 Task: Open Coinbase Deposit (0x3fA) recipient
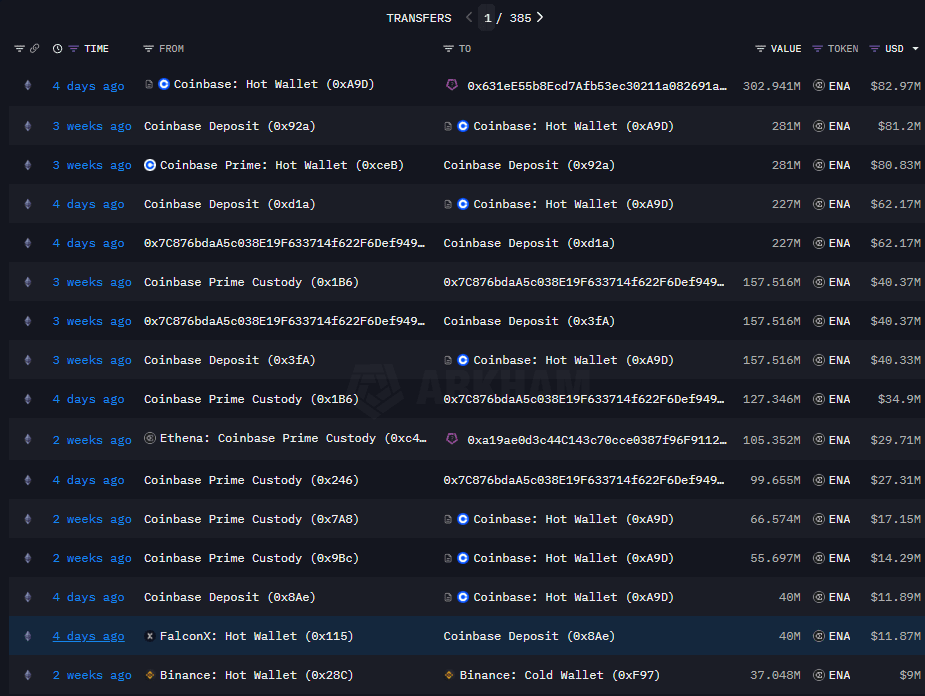[529, 321]
